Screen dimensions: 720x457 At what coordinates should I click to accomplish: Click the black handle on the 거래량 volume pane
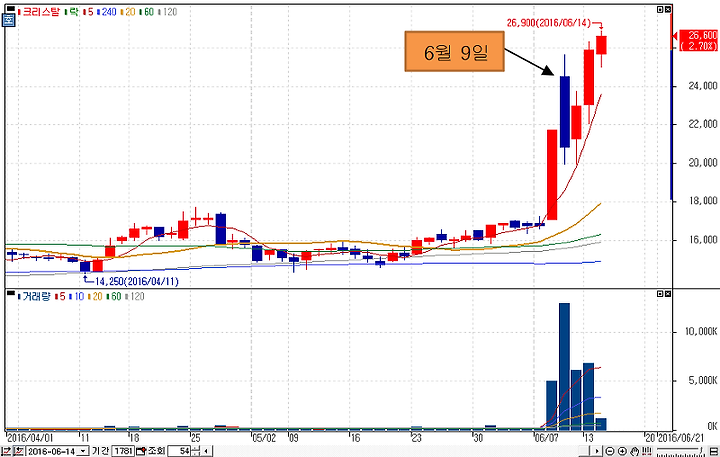[10, 293]
